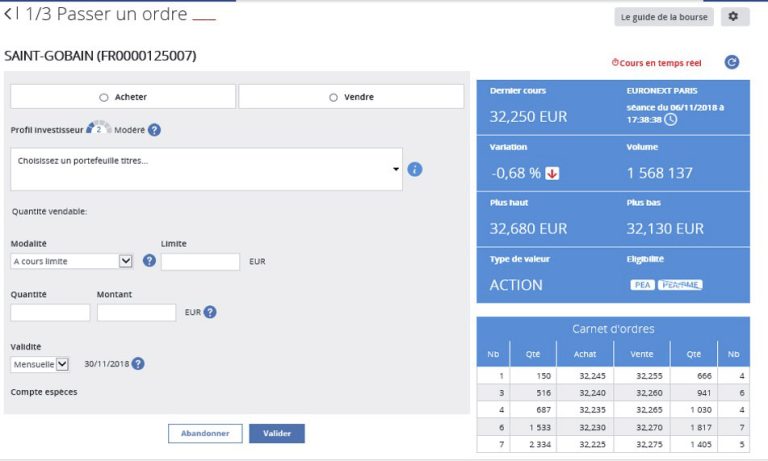
Task: Open help icon next to validity date
Action: [138, 364]
